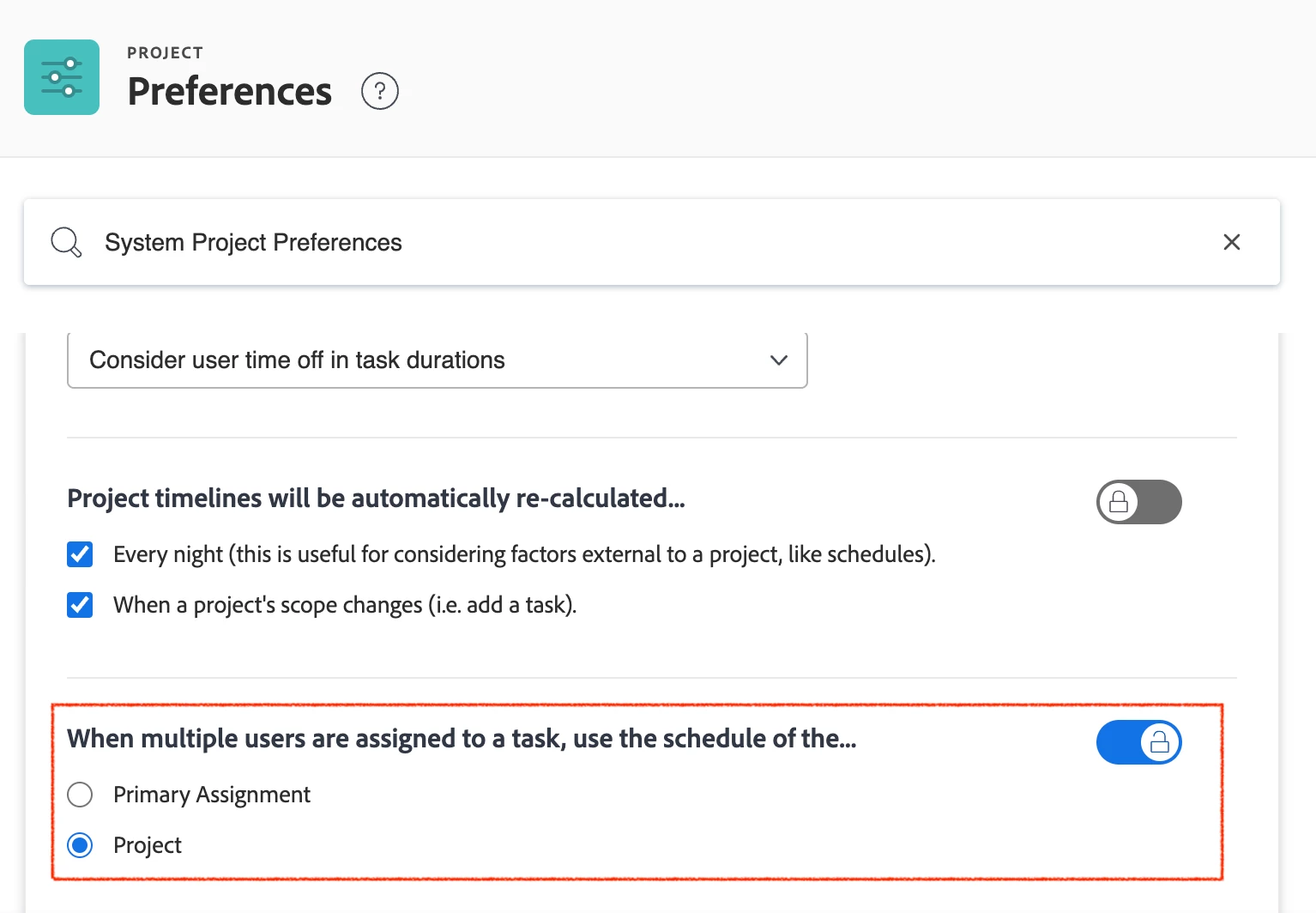This screenshot has height=913, width=1316.
Task: Click the PROJECT breadcrumb label
Action: [165, 53]
